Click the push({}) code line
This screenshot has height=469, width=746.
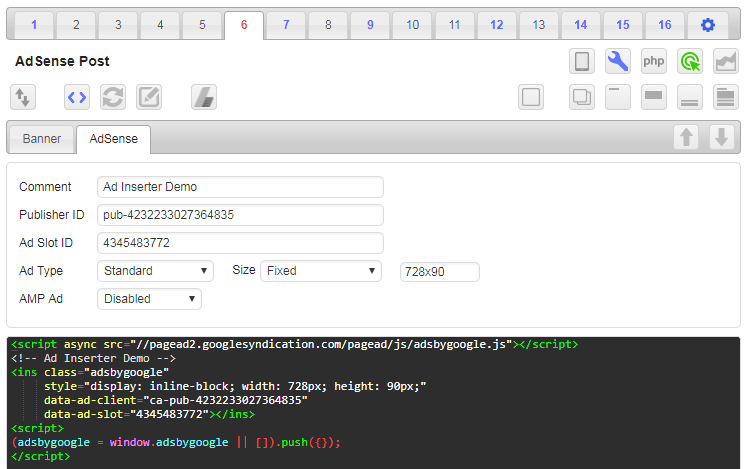(176, 442)
